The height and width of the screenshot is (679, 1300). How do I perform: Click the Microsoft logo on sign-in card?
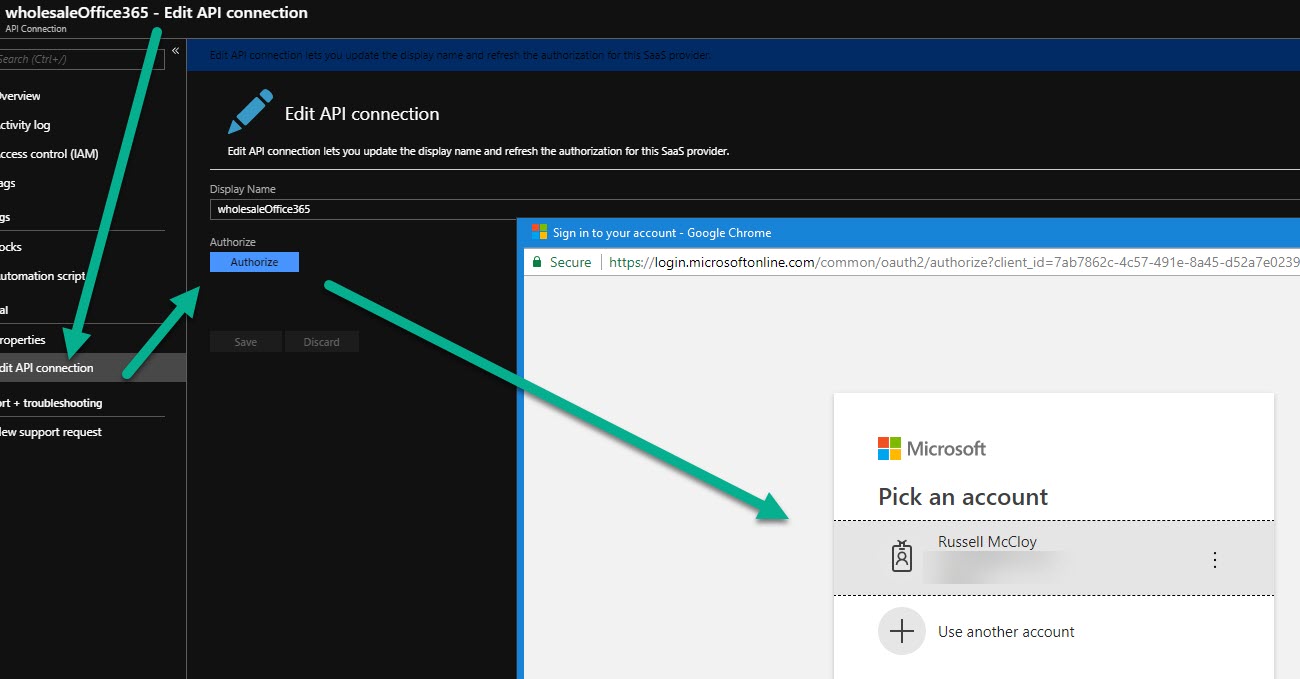coord(932,449)
